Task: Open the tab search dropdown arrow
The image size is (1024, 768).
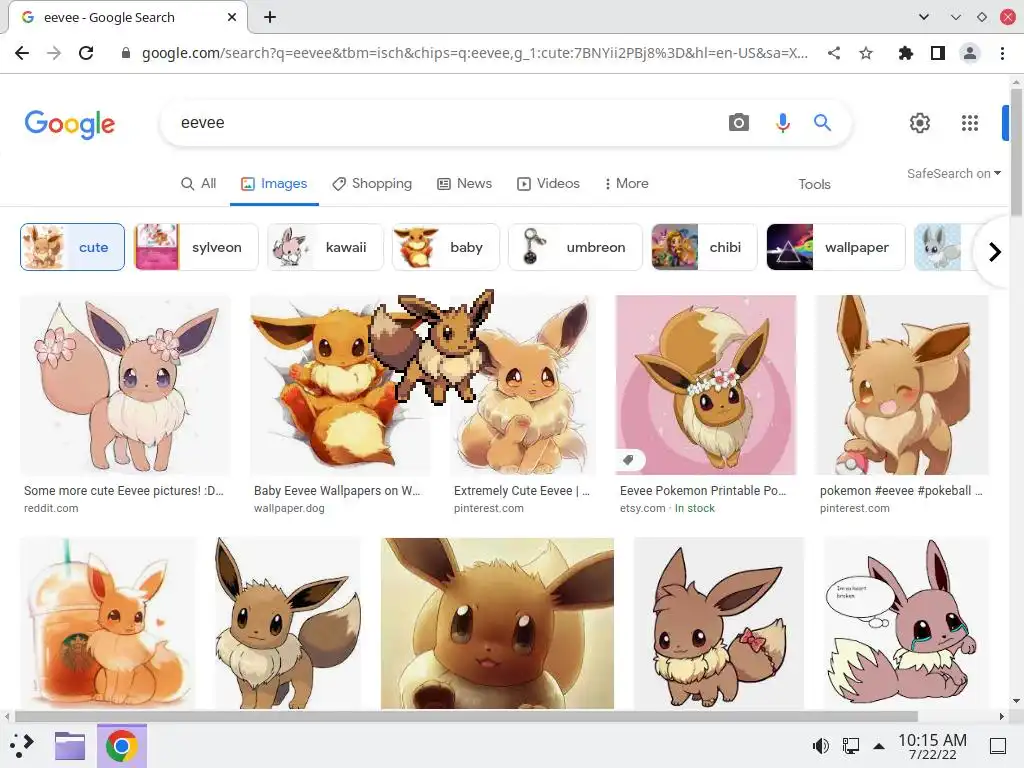Action: pos(923,17)
